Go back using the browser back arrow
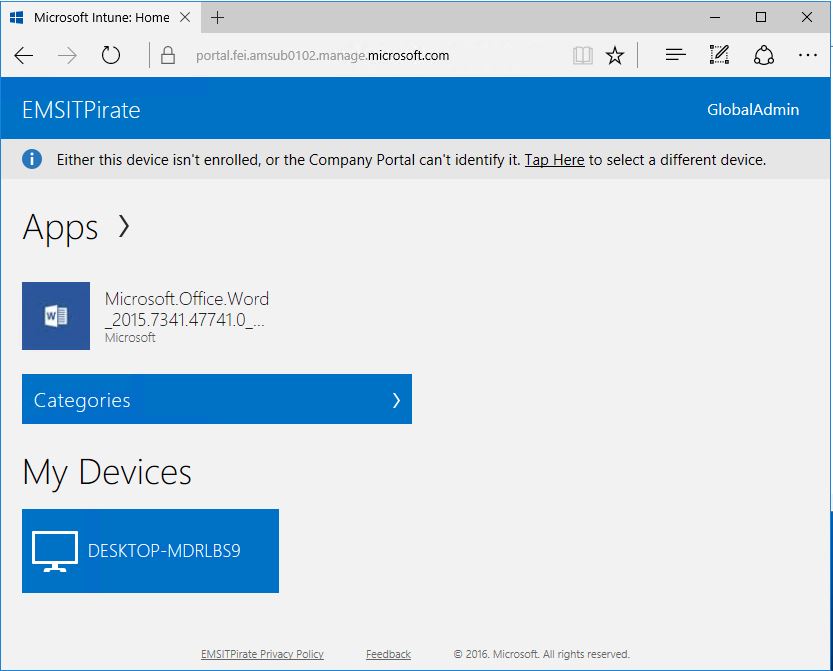Viewport: 833px width, 671px height. click(x=24, y=55)
